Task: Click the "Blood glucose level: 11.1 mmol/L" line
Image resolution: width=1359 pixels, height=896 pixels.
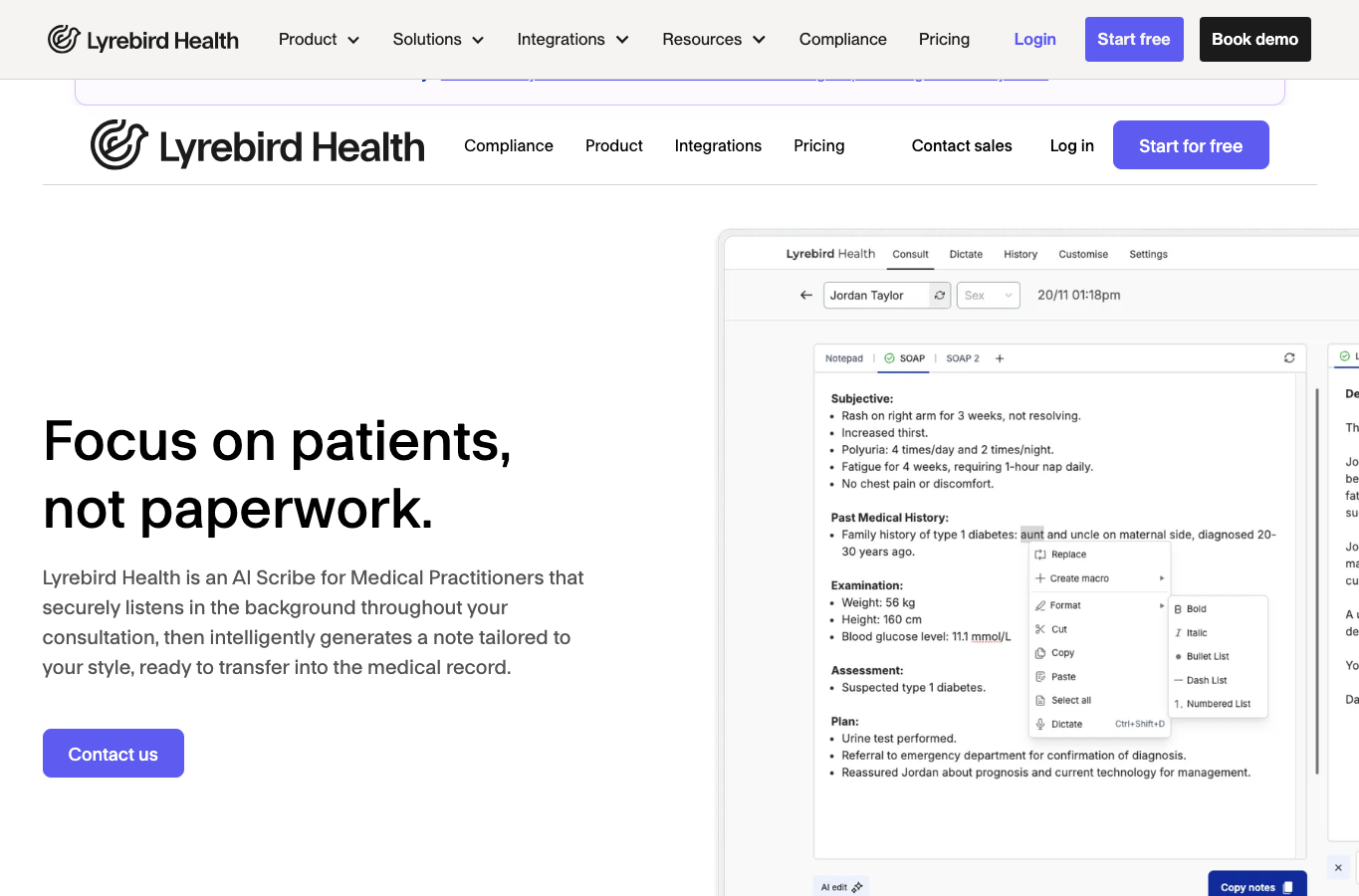Action: pos(926,637)
